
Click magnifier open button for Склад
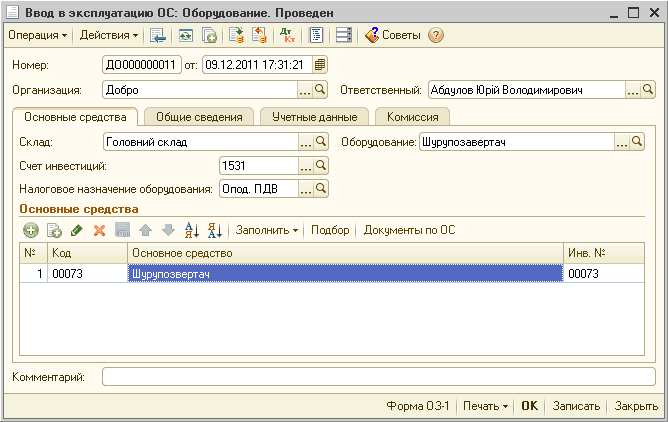321,142
